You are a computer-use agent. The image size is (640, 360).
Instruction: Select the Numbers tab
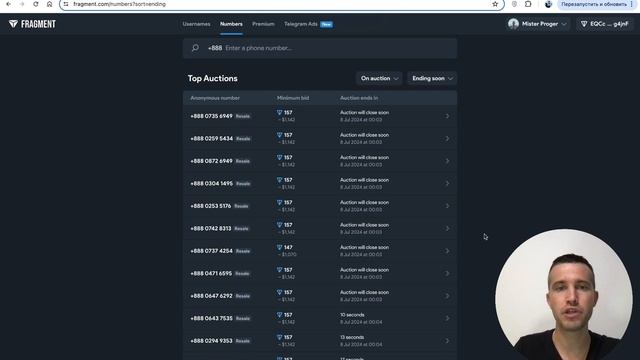coord(231,24)
